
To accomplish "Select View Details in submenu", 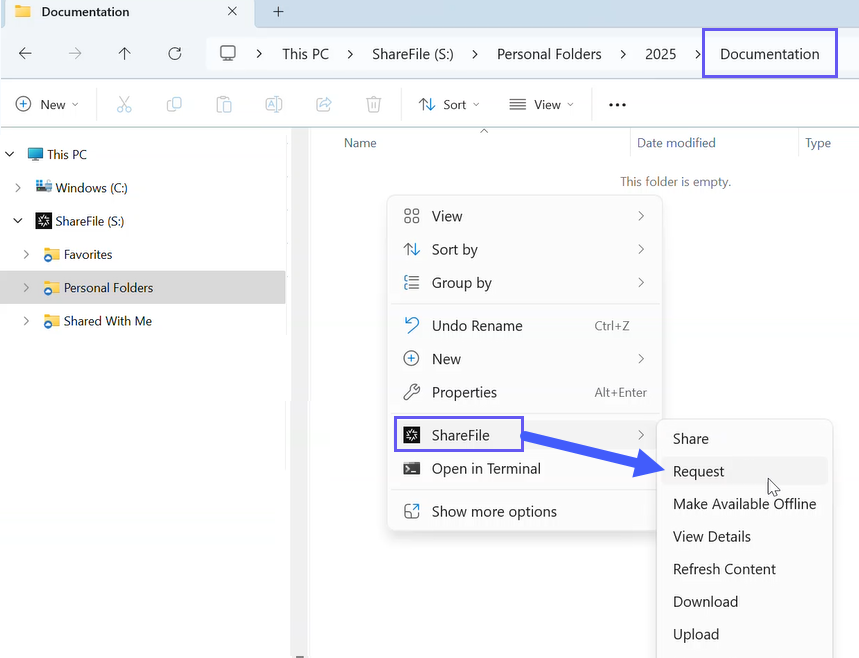I will (745, 536).
